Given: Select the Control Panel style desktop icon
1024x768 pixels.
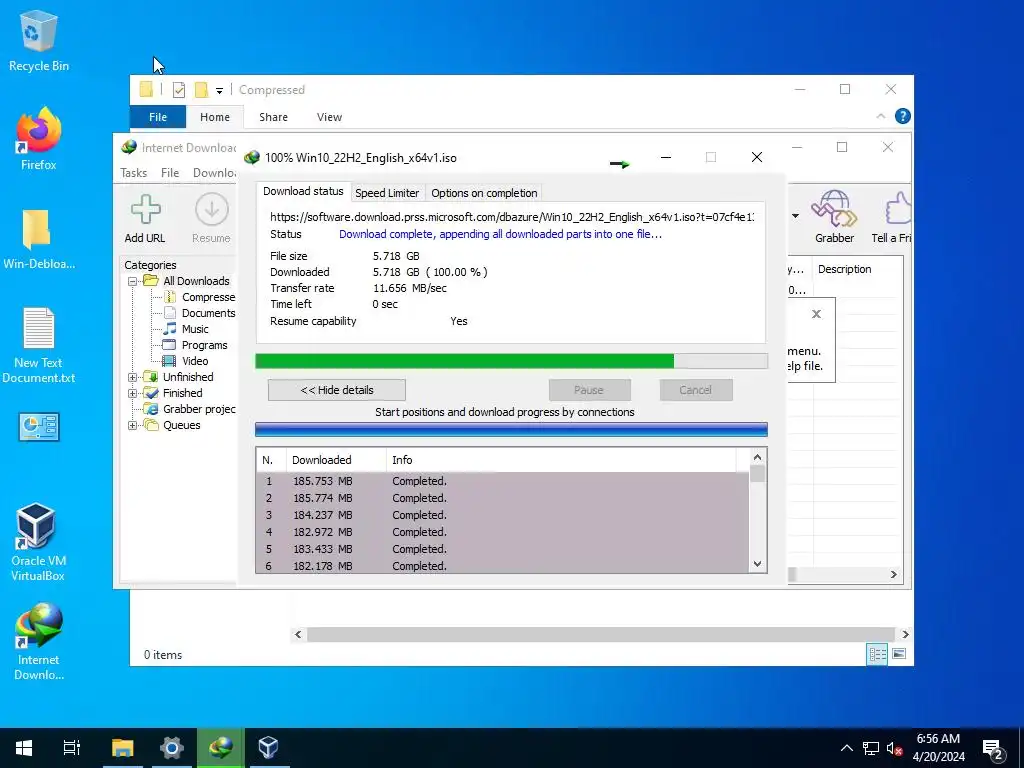Looking at the screenshot, I should (39, 427).
